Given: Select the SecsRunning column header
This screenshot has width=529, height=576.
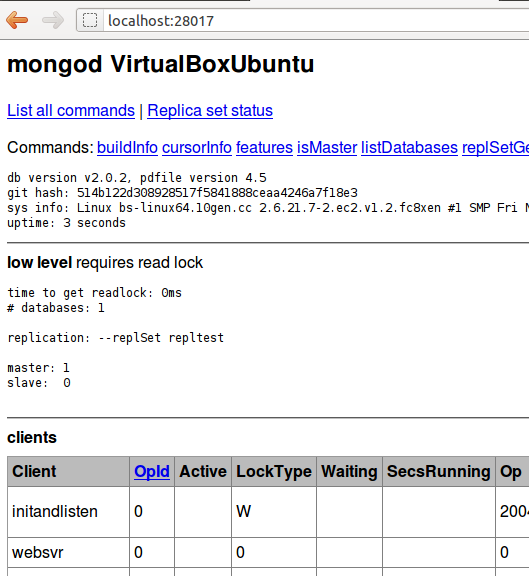Looking at the screenshot, I should click(x=439, y=472).
